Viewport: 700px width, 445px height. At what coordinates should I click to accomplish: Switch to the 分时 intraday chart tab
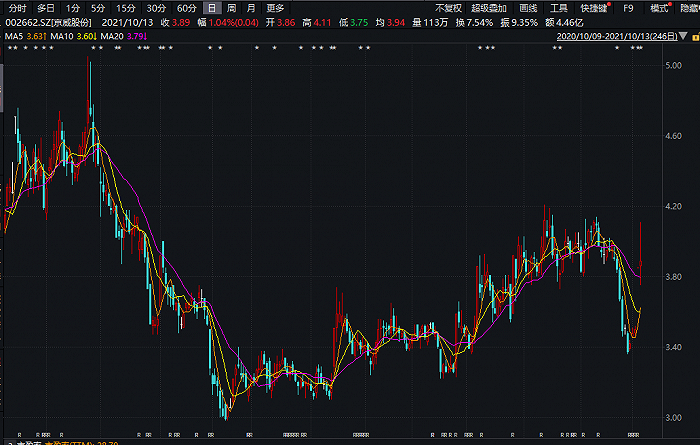pos(17,8)
